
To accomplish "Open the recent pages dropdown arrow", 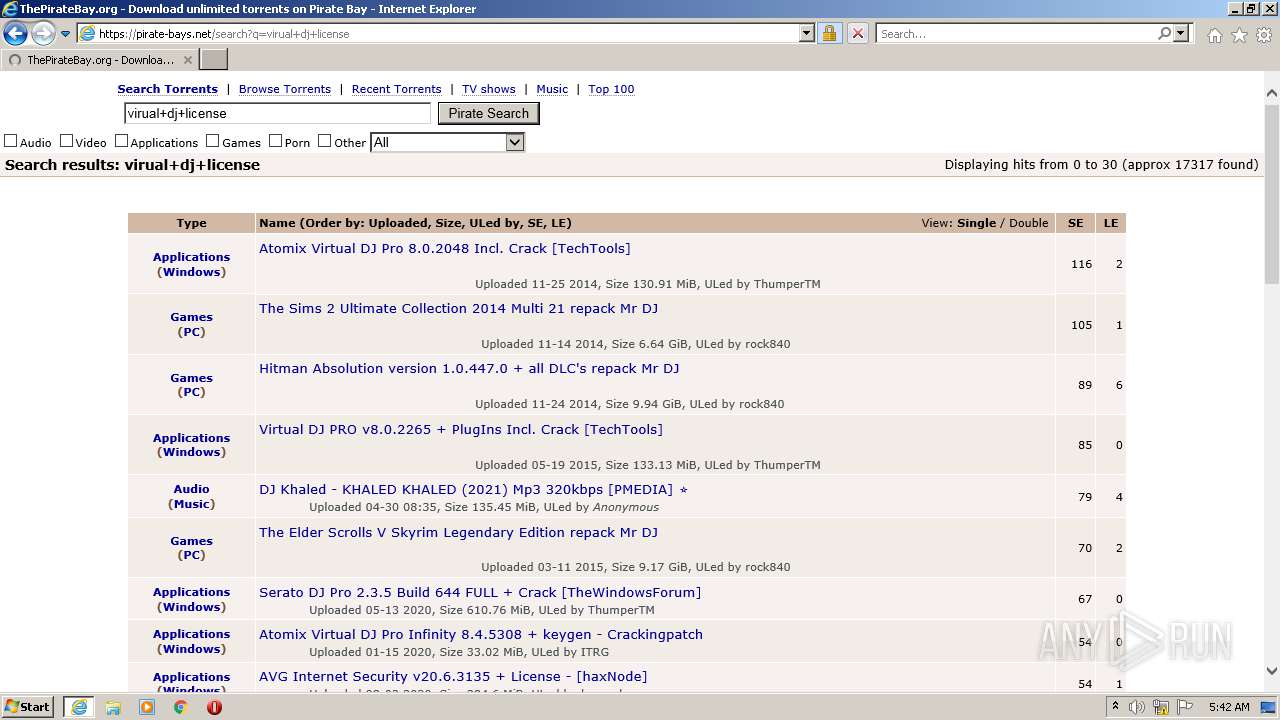I will [66, 34].
